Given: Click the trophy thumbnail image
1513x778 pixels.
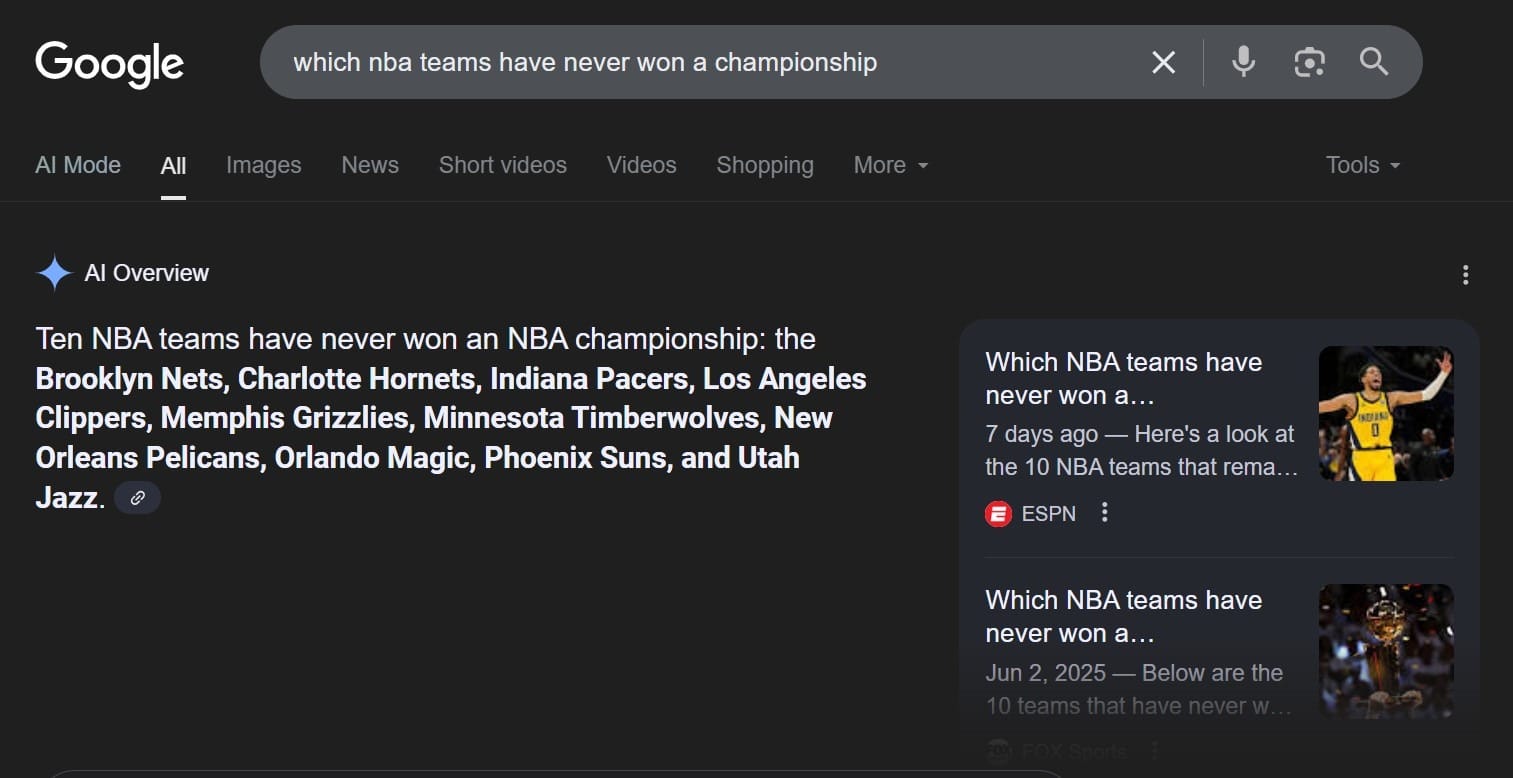Looking at the screenshot, I should (x=1386, y=651).
